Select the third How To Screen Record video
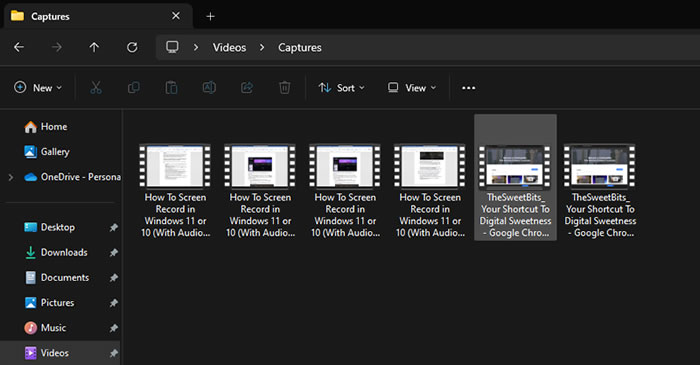The height and width of the screenshot is (365, 700). (345, 191)
